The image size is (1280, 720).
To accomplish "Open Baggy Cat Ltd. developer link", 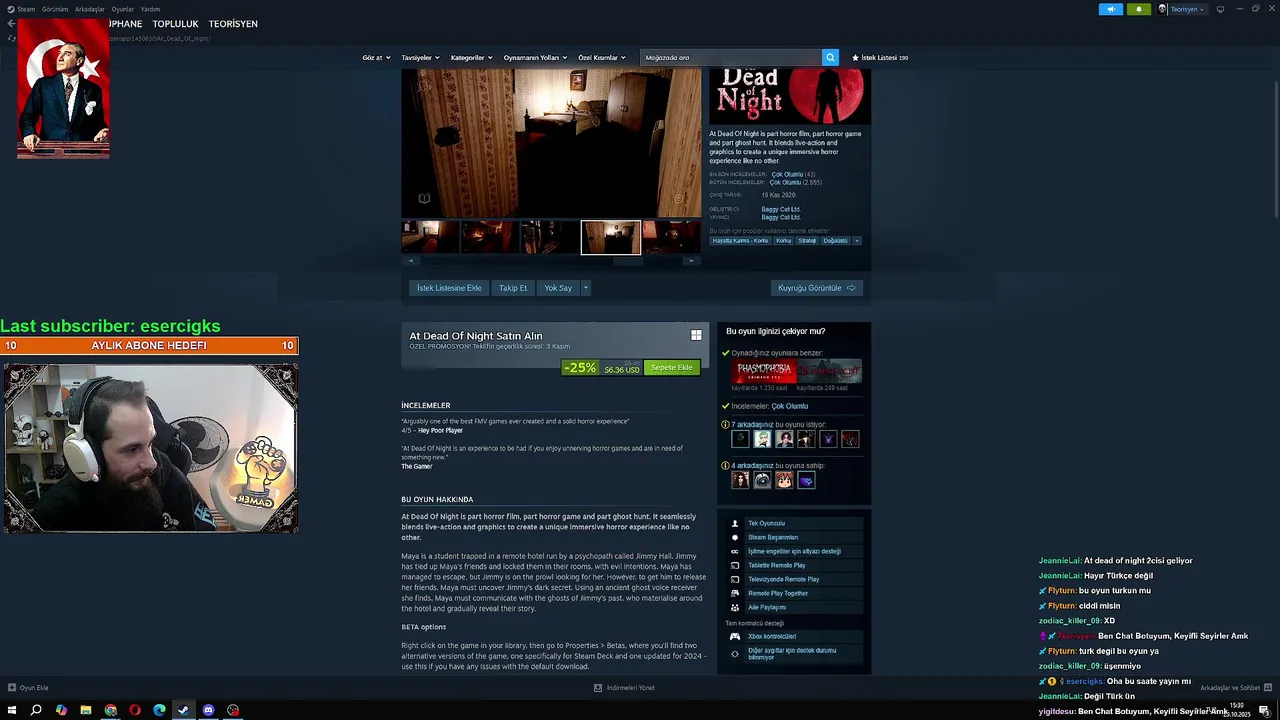I will click(781, 209).
